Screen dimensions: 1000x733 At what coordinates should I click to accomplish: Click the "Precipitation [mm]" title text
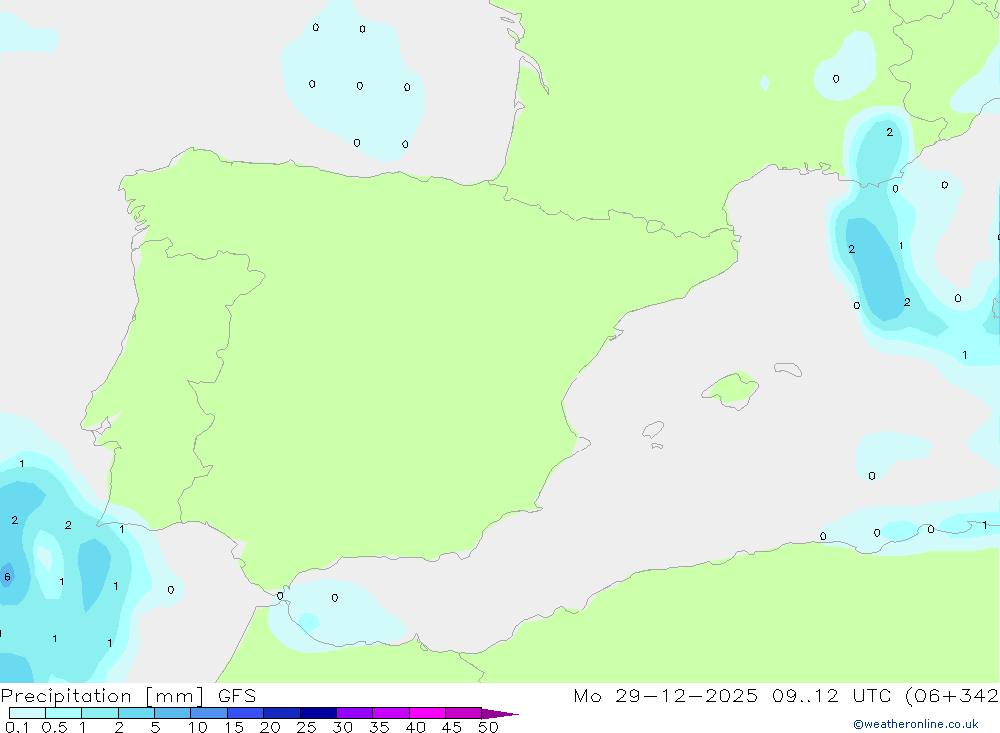(x=102, y=696)
